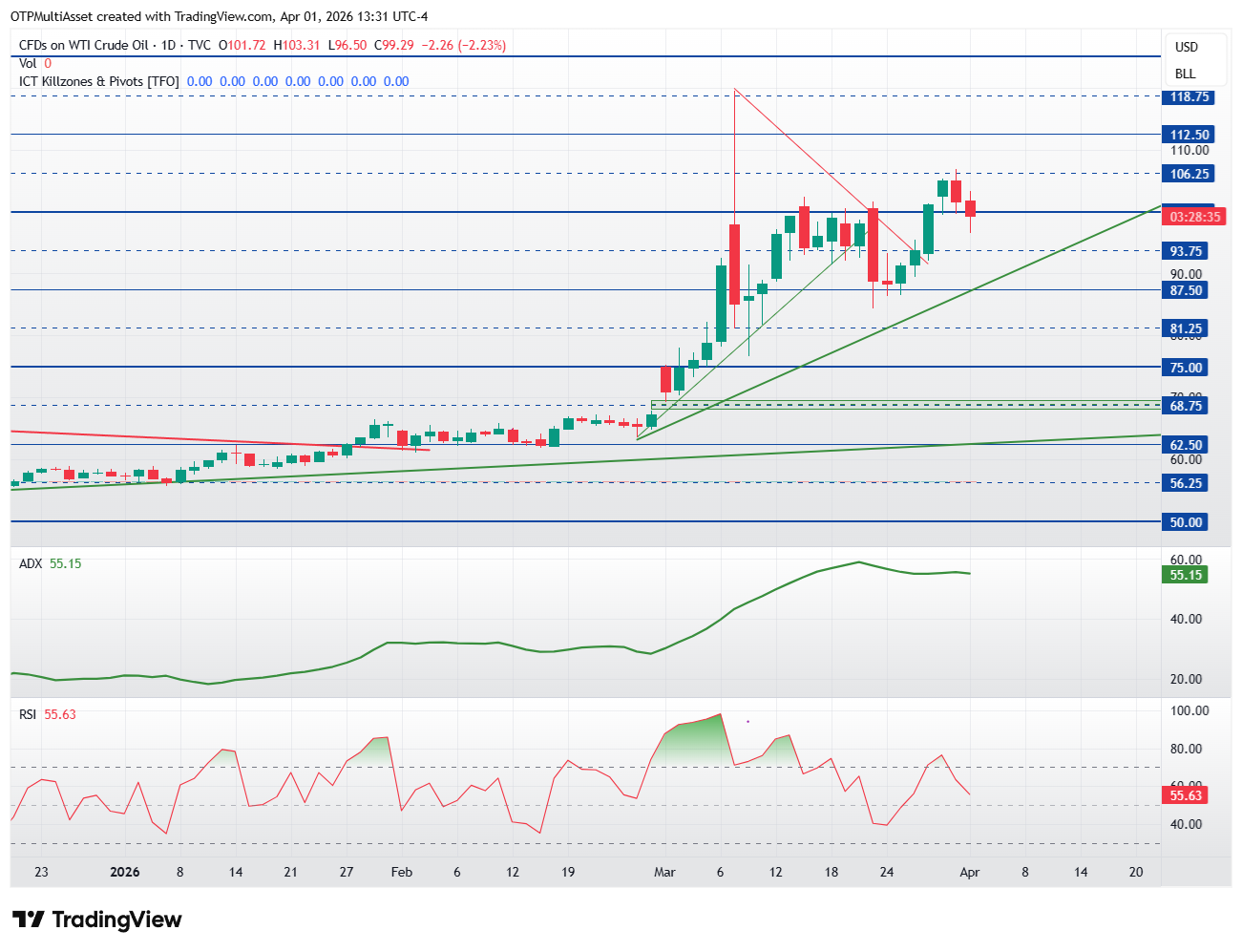1242x952 pixels.
Task: Select the USD currency label
Action: (x=1186, y=47)
